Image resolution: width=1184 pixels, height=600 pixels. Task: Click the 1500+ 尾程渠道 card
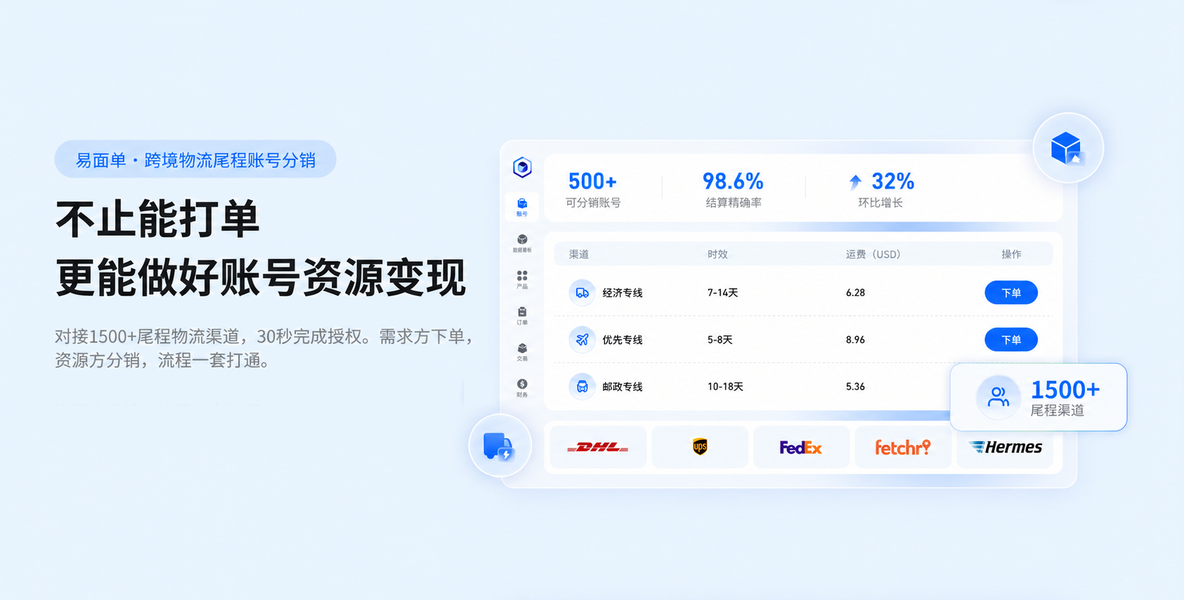click(x=1038, y=398)
